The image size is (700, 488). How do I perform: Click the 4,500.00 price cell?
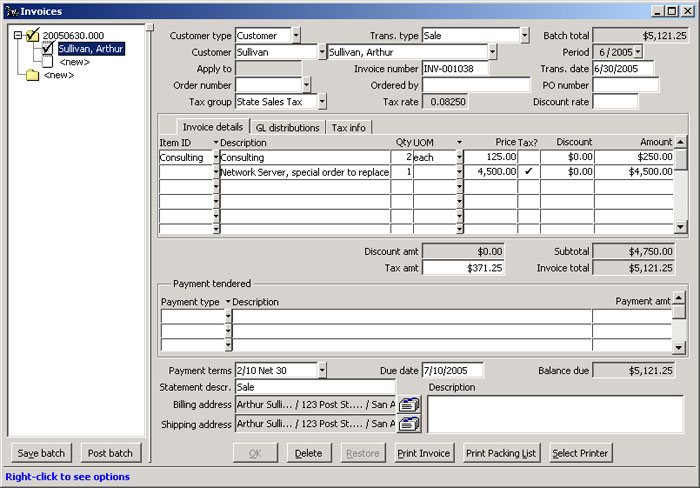pyautogui.click(x=491, y=171)
